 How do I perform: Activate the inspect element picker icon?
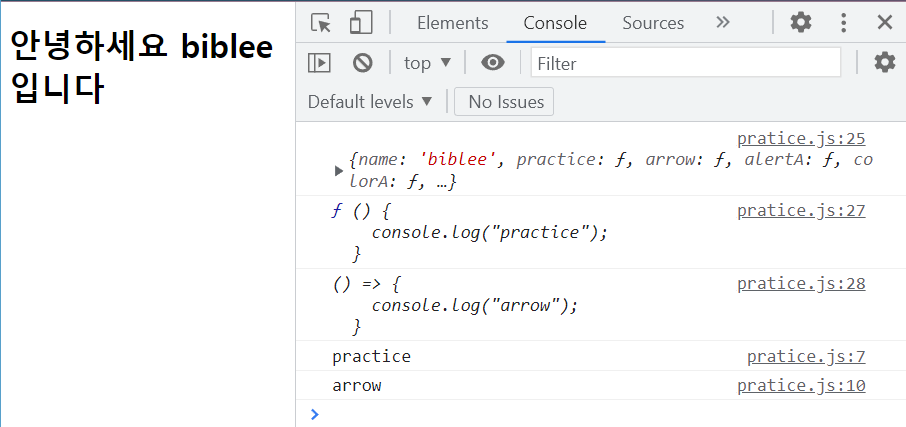click(321, 23)
